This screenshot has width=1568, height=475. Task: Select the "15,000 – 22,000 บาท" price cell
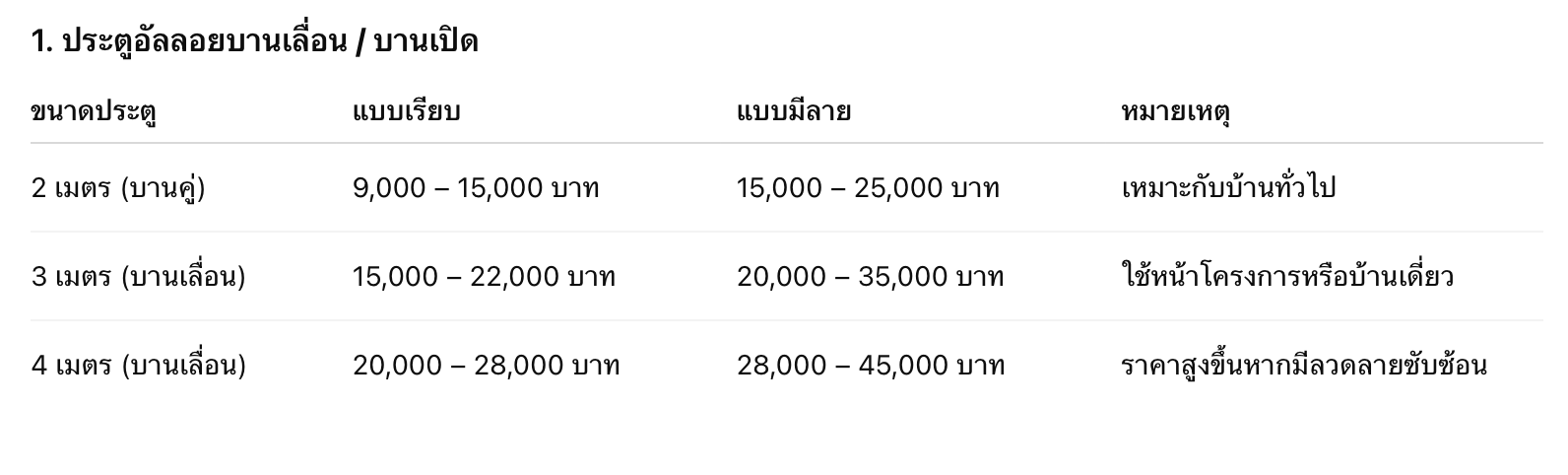click(x=484, y=276)
